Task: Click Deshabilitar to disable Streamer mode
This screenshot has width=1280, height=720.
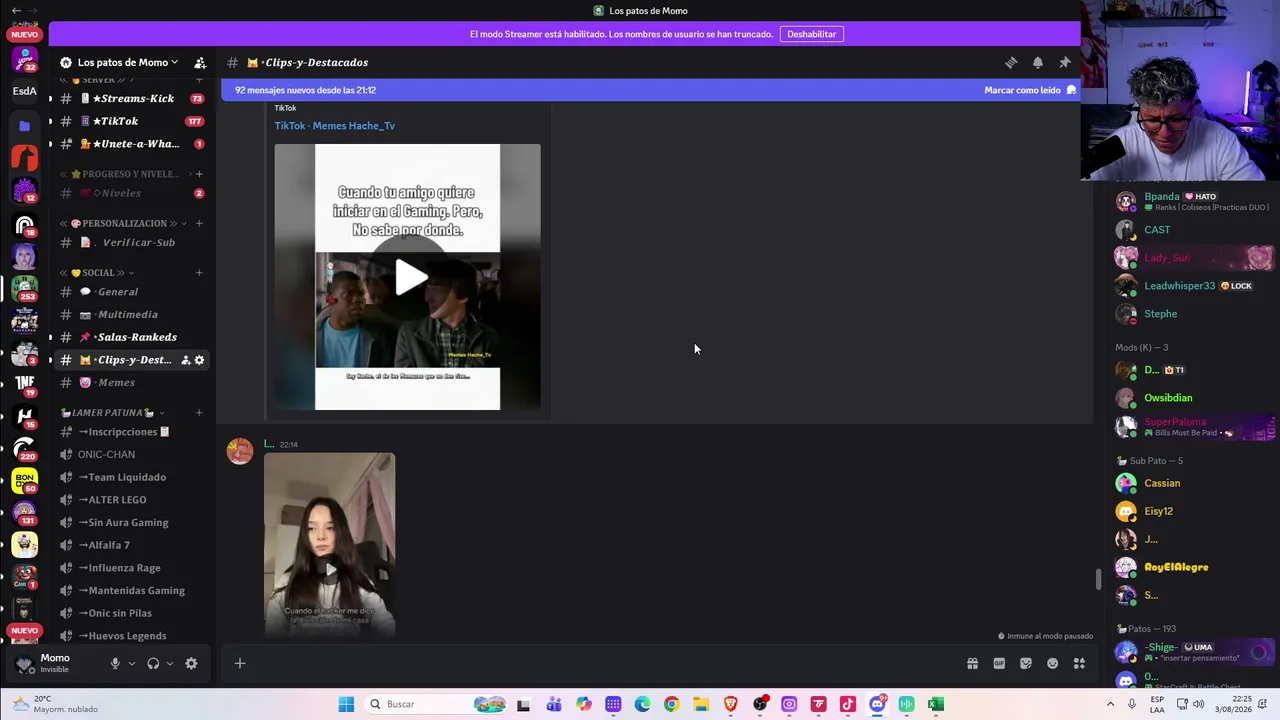Action: pyautogui.click(x=811, y=34)
